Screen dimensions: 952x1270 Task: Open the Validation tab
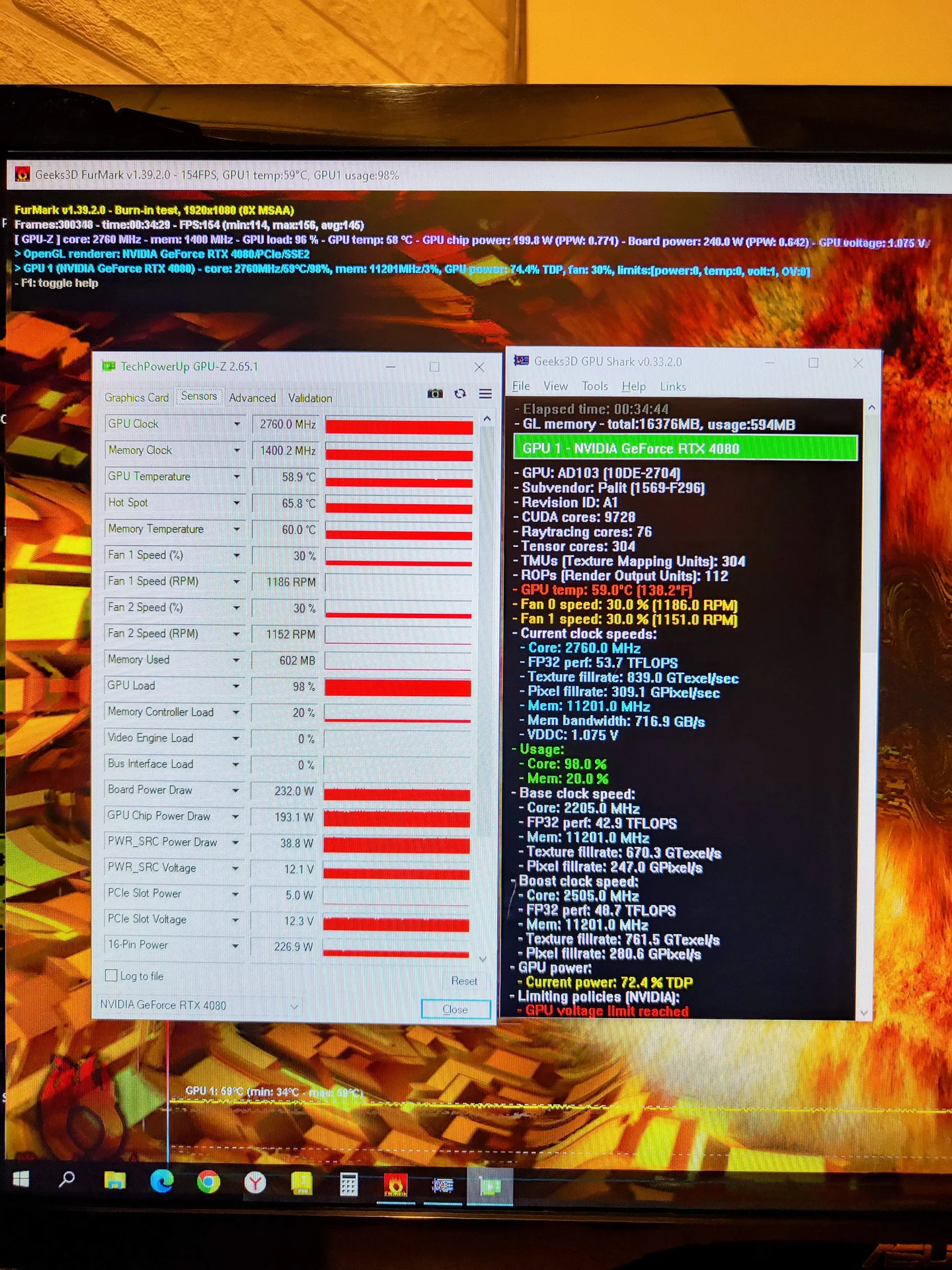click(x=310, y=398)
